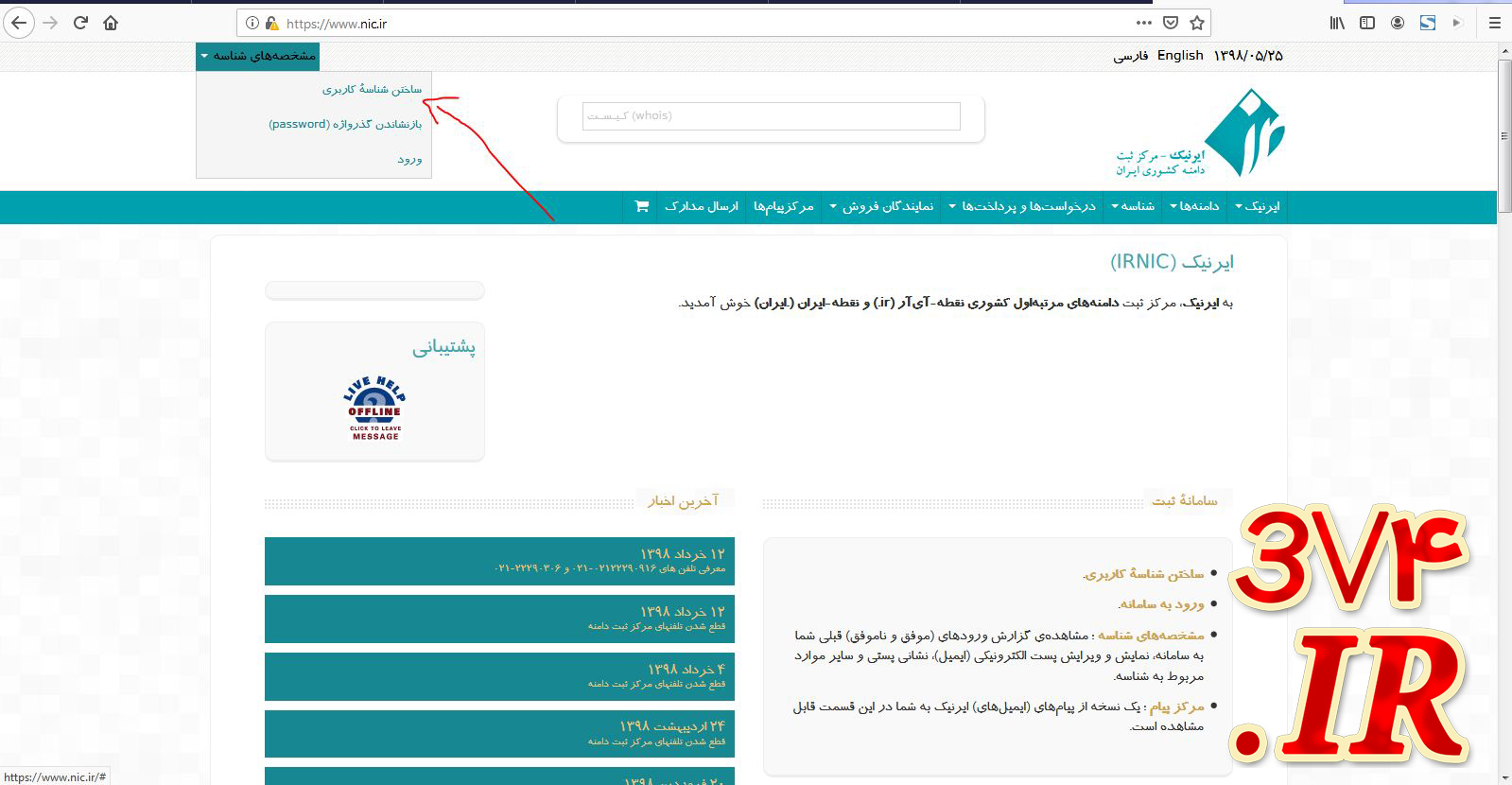Toggle the browser sidebar icon
Viewport: 1512px width, 785px height.
click(x=1367, y=23)
